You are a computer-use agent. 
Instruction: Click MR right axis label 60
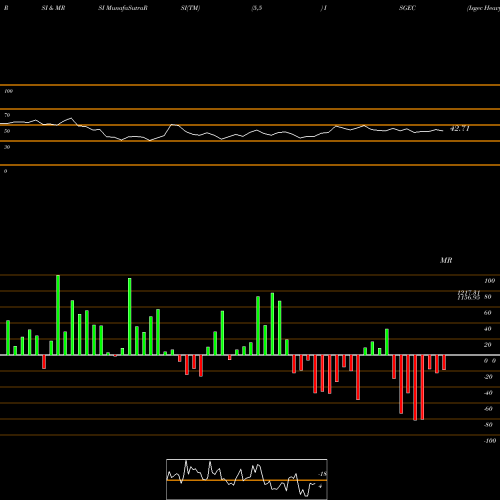[488, 313]
